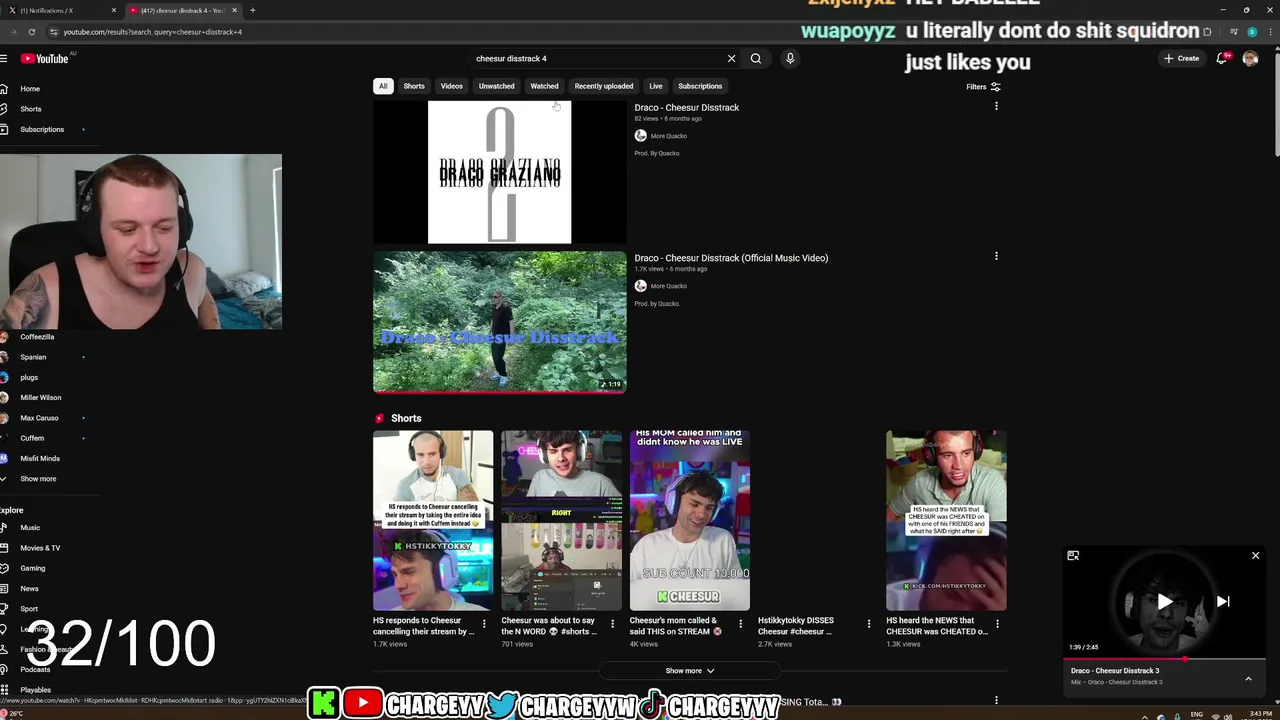Open the plugs subscription channel
Image resolution: width=1280 pixels, height=720 pixels.
coord(29,377)
